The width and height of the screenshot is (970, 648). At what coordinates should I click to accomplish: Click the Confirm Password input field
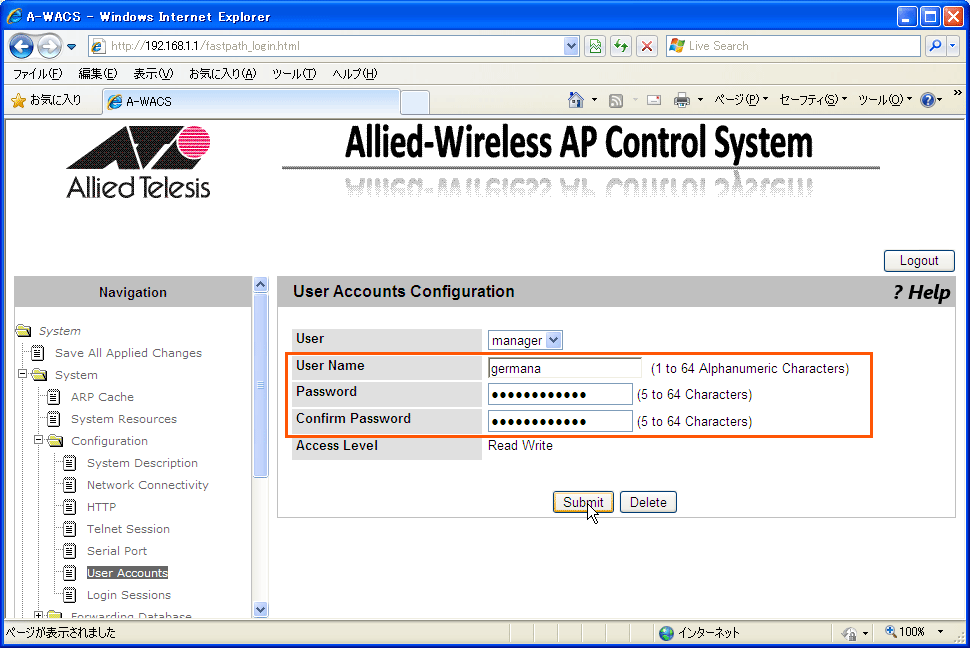[x=560, y=421]
